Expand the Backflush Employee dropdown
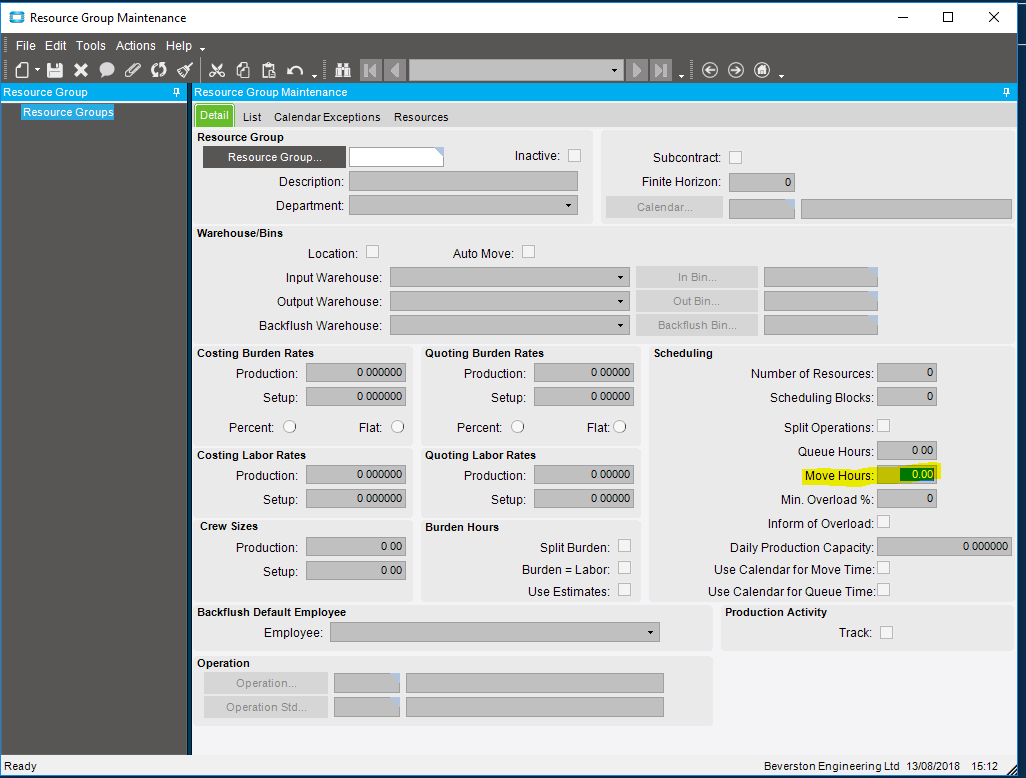This screenshot has width=1026, height=778. (x=650, y=633)
